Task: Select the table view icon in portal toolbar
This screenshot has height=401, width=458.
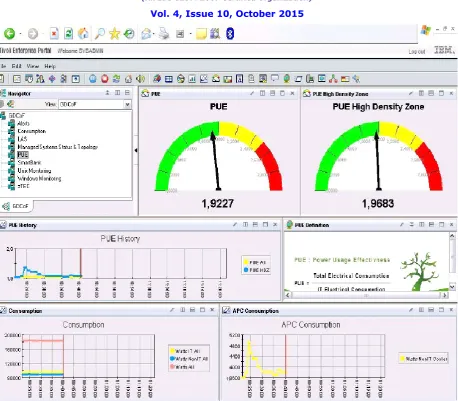Action: tap(169, 79)
